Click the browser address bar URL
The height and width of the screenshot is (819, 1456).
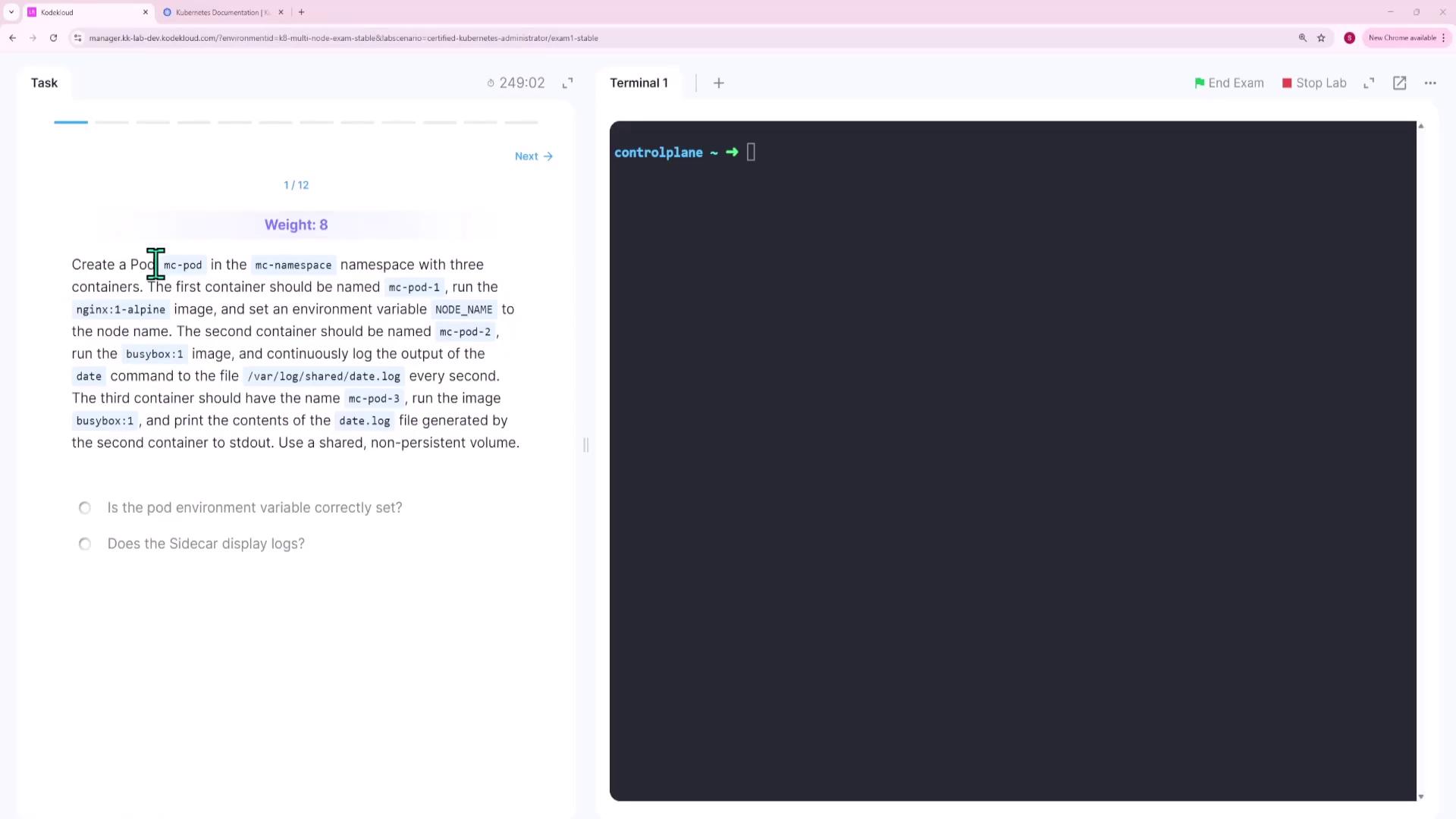point(343,38)
